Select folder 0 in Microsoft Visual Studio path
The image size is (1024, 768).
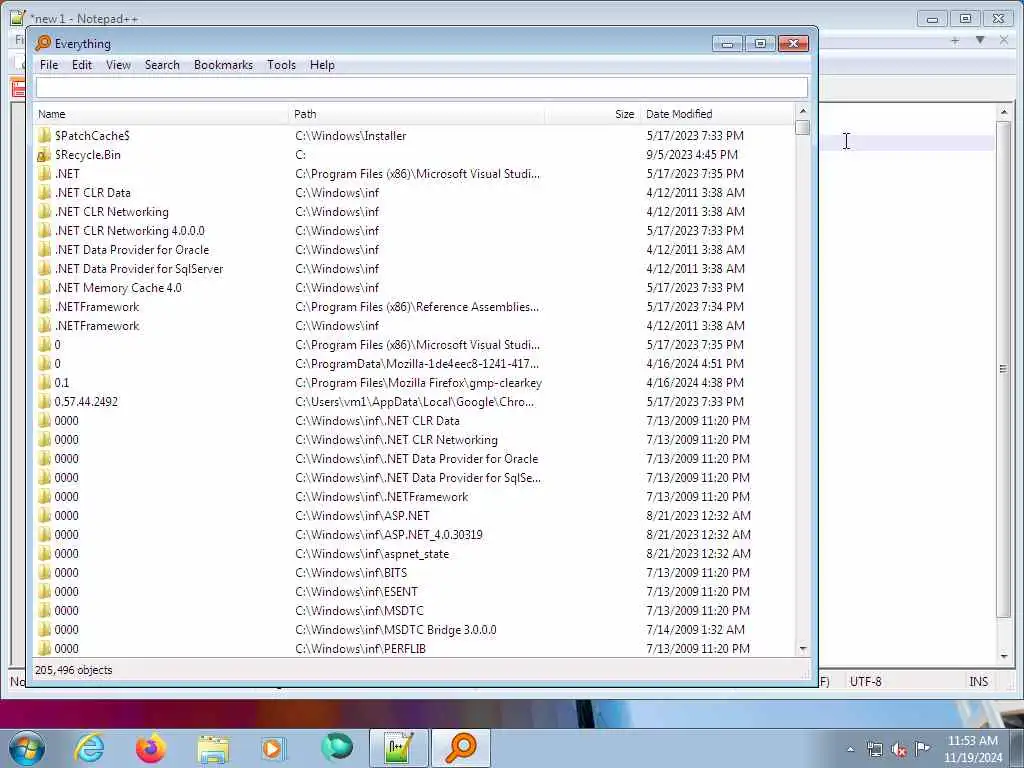tap(57, 345)
